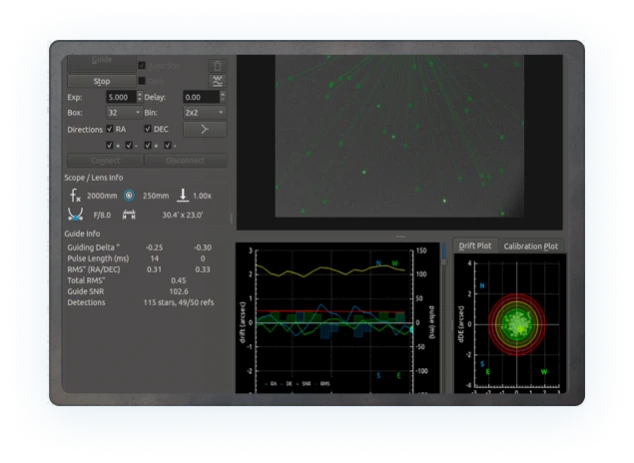Screen dimensions: 634x463
Task: Click the trash clear-calibration icon
Action: 218,66
